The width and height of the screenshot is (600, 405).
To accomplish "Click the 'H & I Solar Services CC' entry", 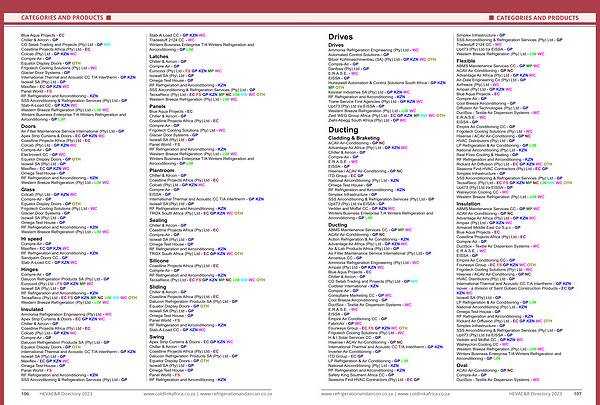I will (x=354, y=338).
